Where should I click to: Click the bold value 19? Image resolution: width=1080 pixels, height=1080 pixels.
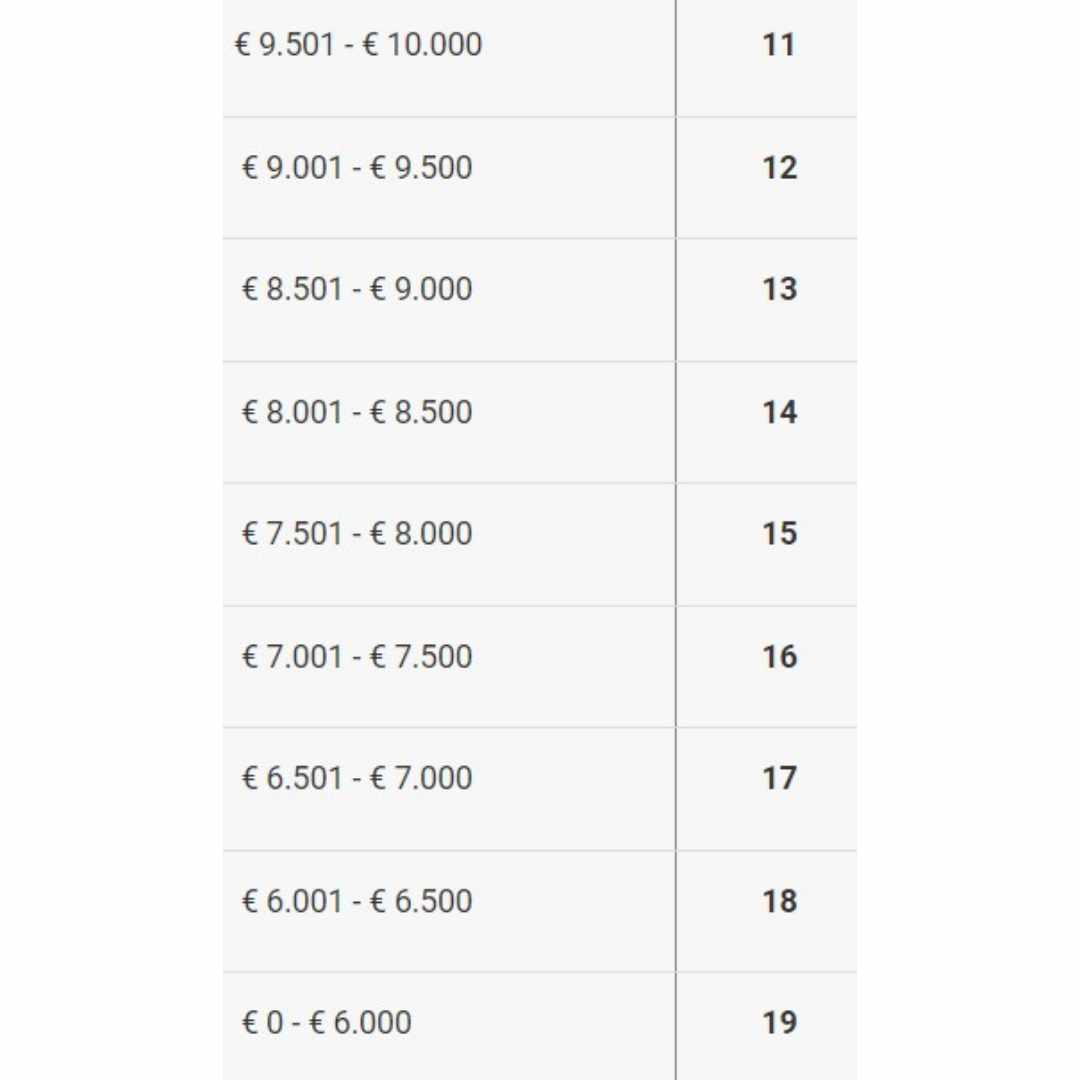(x=779, y=1022)
